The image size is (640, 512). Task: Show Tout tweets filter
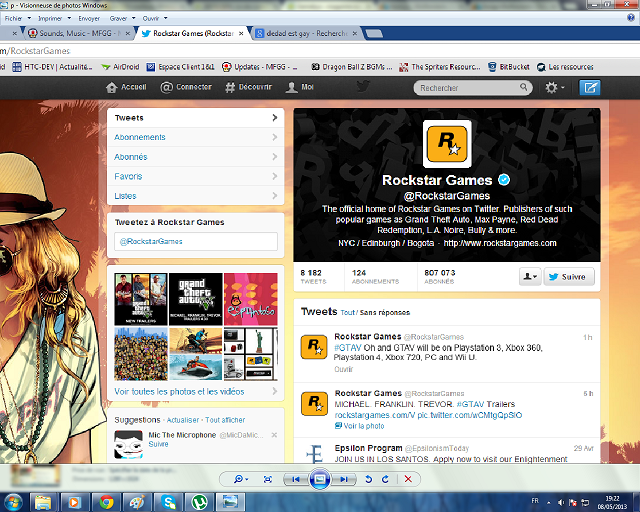pyautogui.click(x=347, y=312)
